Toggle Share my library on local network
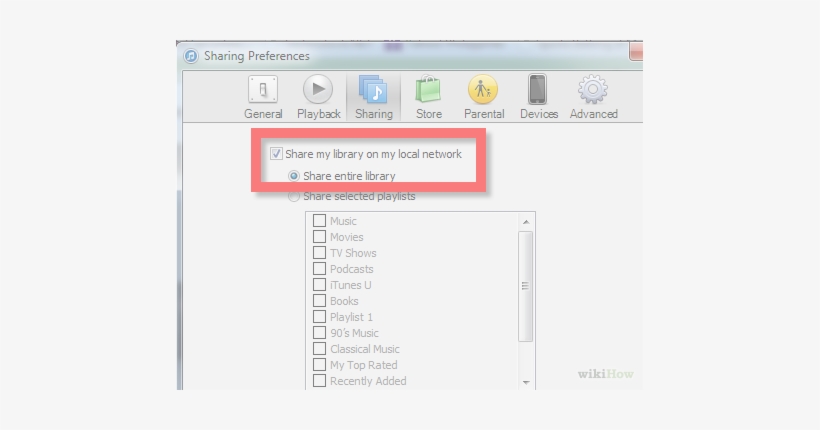The width and height of the screenshot is (820, 430). [x=276, y=154]
